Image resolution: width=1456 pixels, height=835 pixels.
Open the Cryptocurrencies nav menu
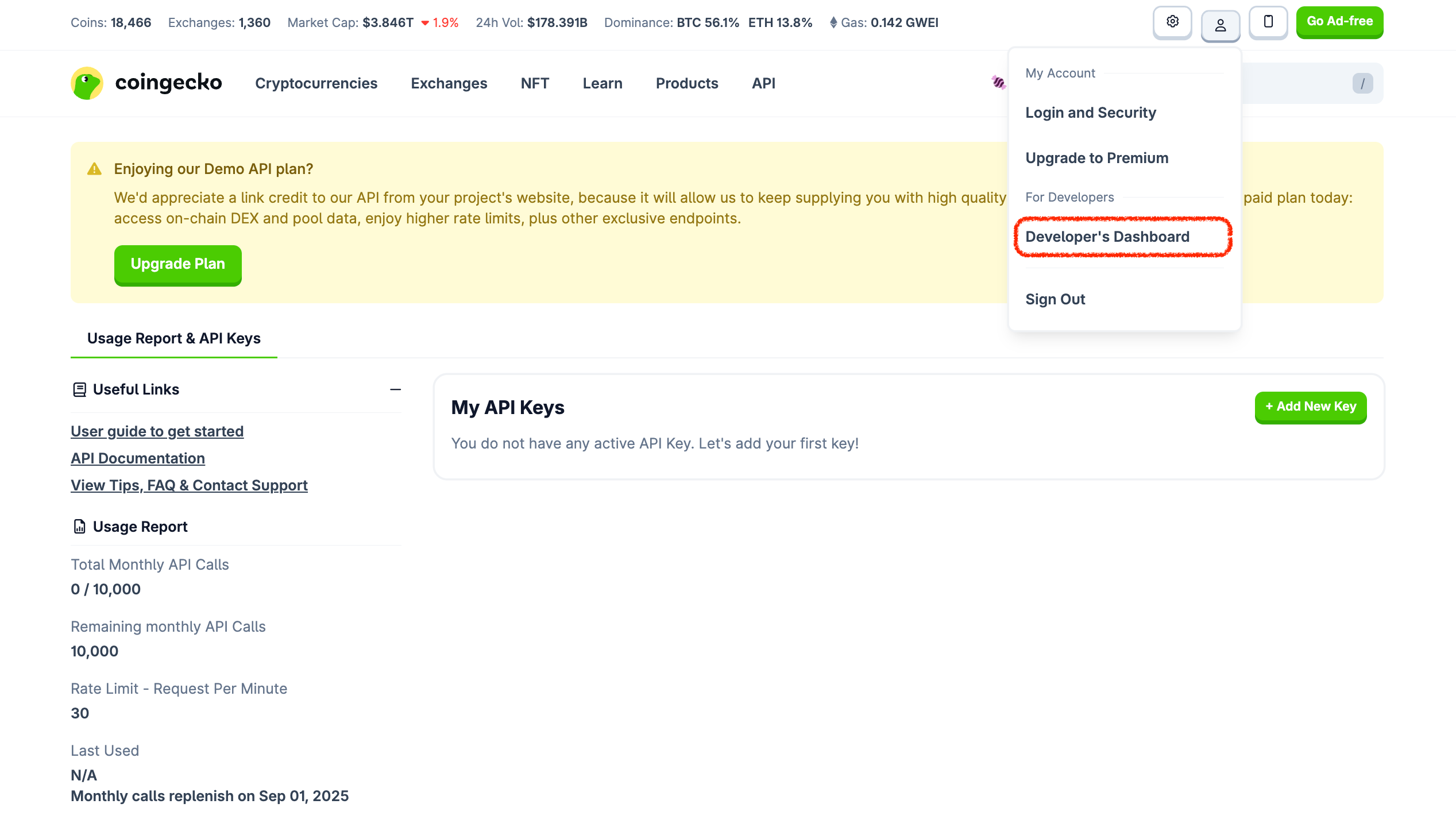316,83
